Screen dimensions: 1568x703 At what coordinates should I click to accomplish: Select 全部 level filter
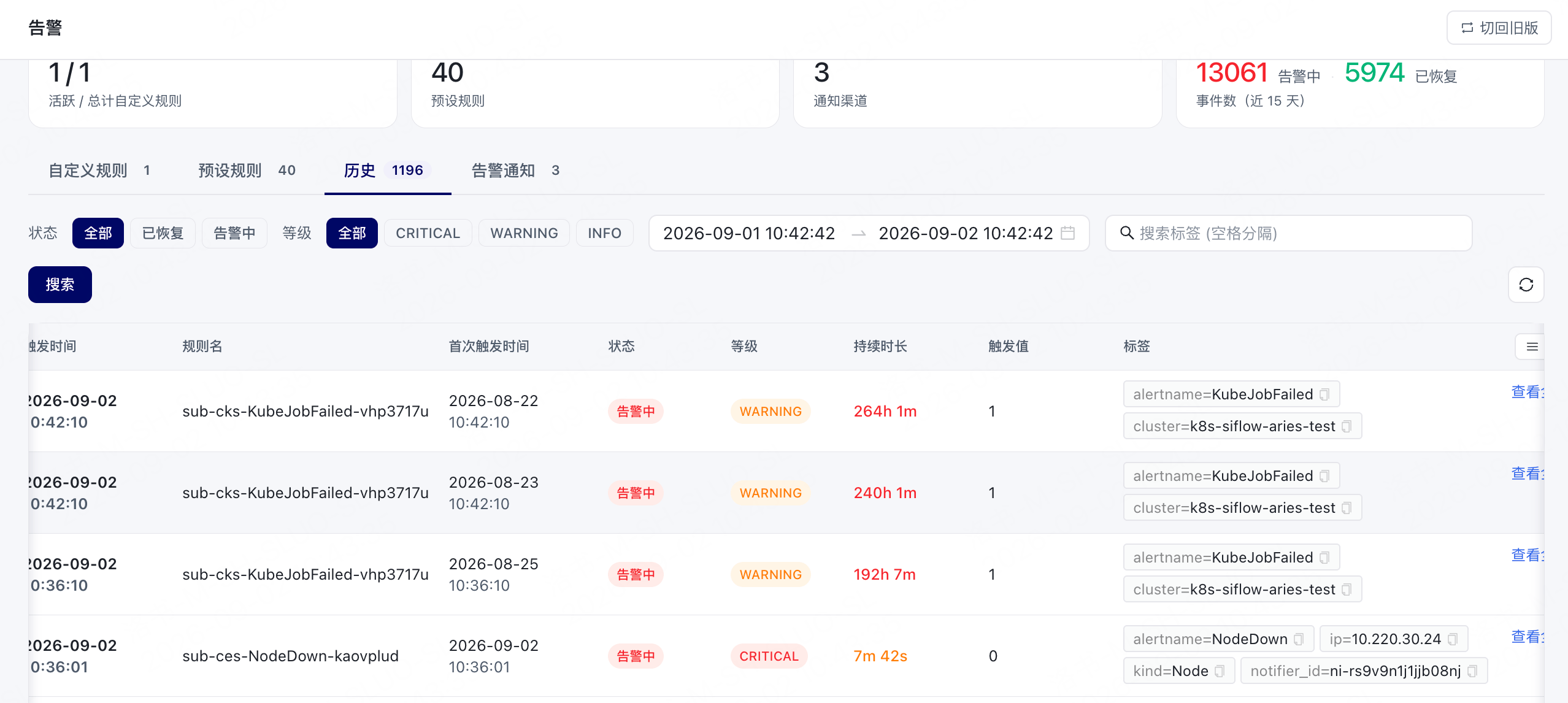[x=352, y=233]
